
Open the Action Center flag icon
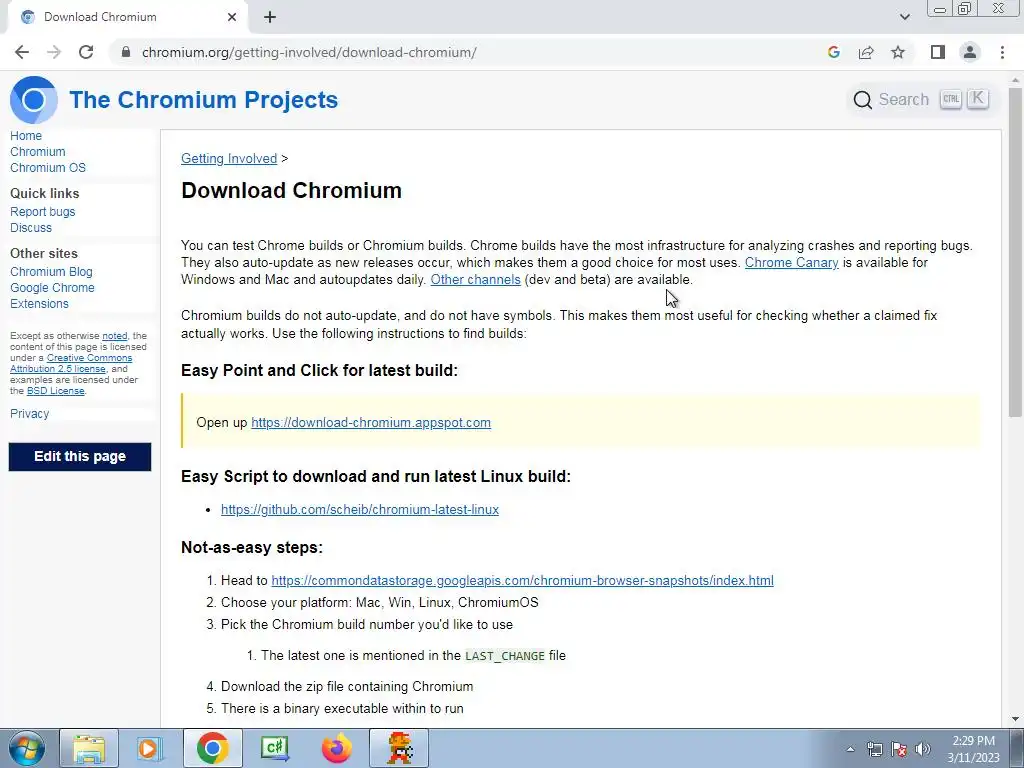(899, 749)
